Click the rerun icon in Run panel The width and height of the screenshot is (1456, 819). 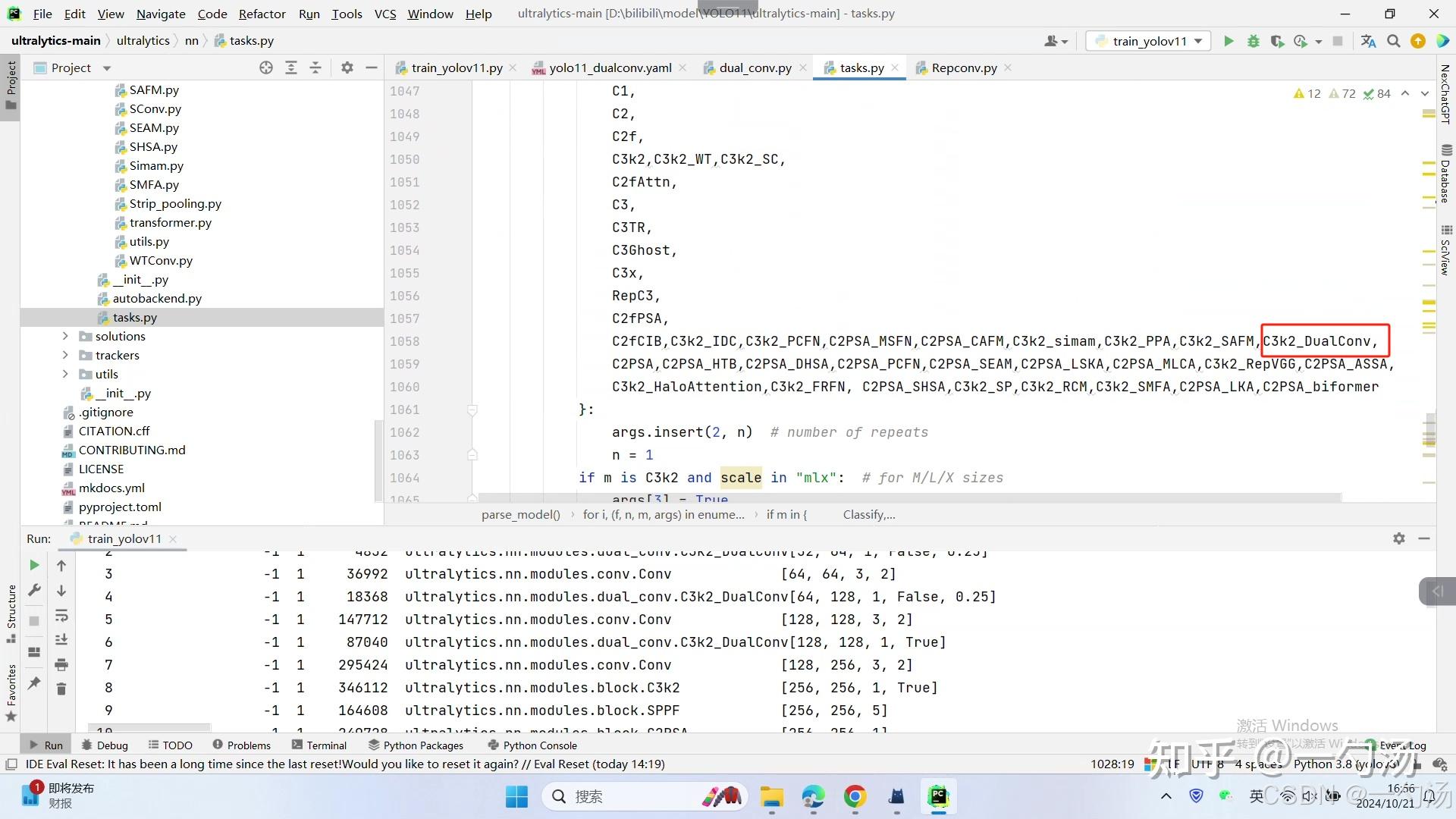pos(34,565)
